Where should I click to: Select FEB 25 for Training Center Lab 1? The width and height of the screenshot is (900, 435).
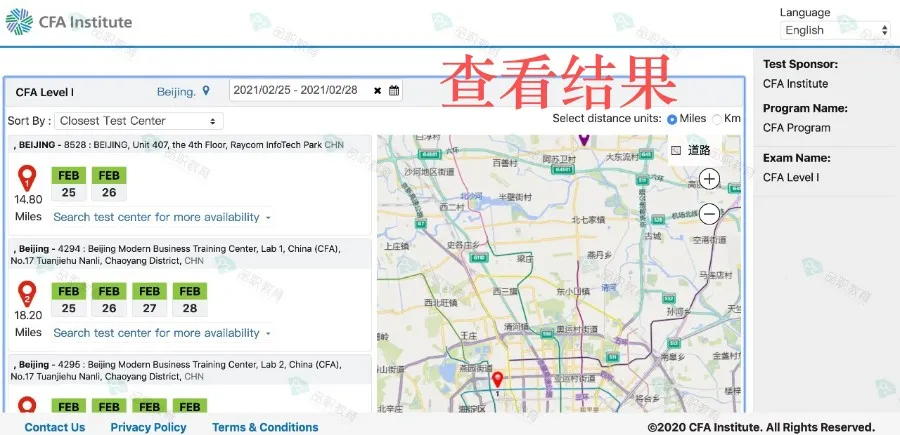(69, 300)
